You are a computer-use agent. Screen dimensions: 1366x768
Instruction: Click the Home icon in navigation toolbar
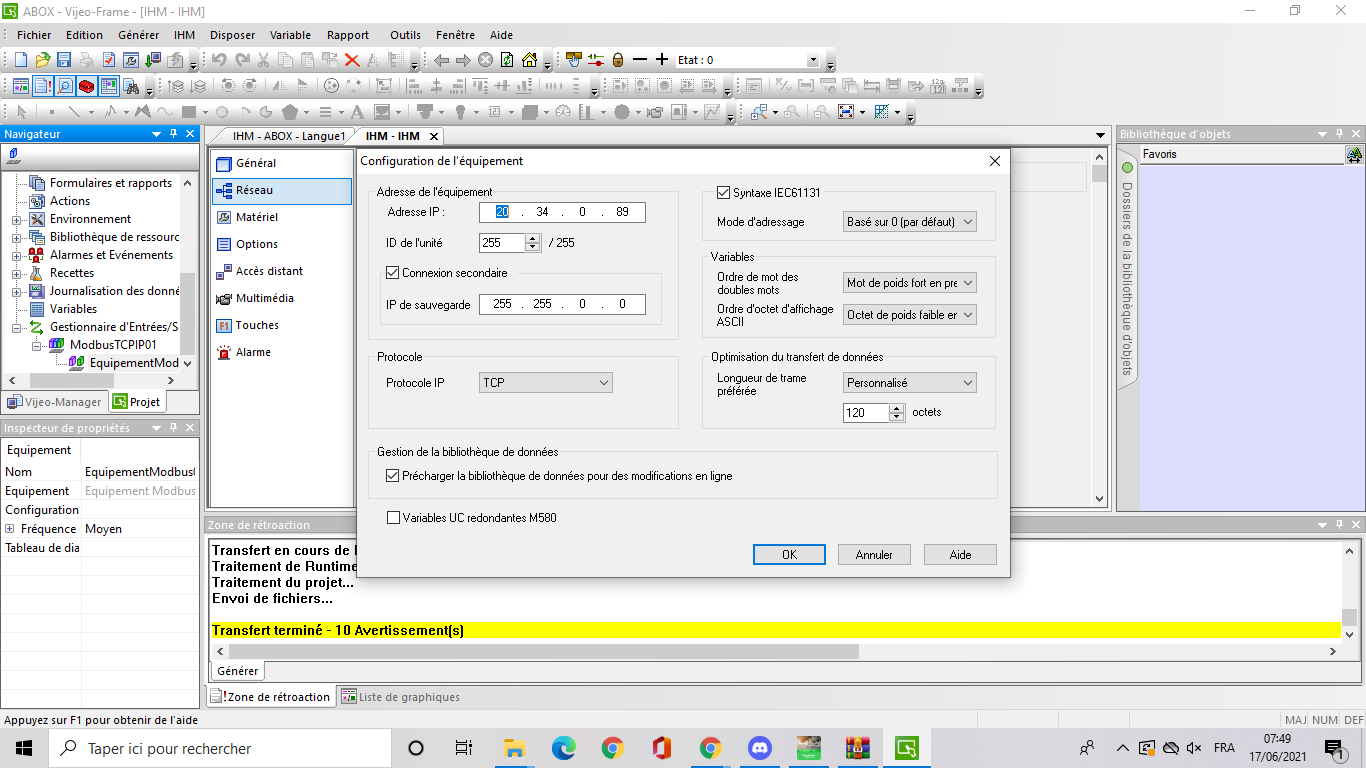tap(529, 60)
